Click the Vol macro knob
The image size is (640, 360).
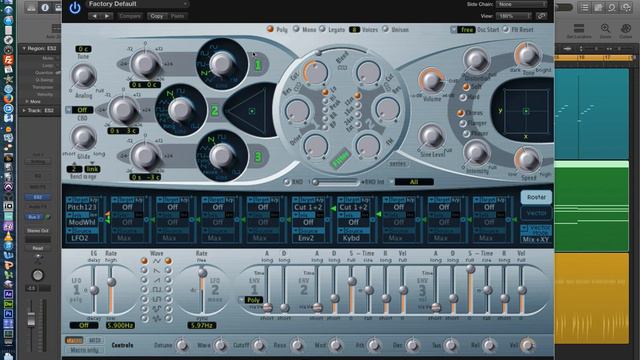point(527,345)
